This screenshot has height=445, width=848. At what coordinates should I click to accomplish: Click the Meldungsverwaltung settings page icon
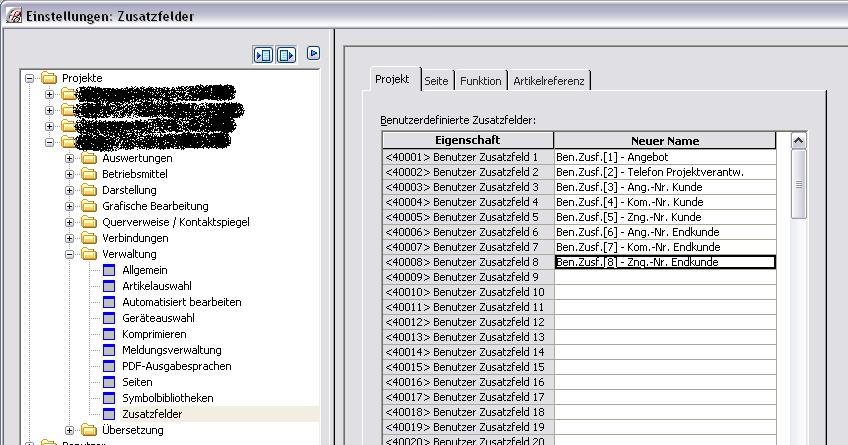pos(109,350)
